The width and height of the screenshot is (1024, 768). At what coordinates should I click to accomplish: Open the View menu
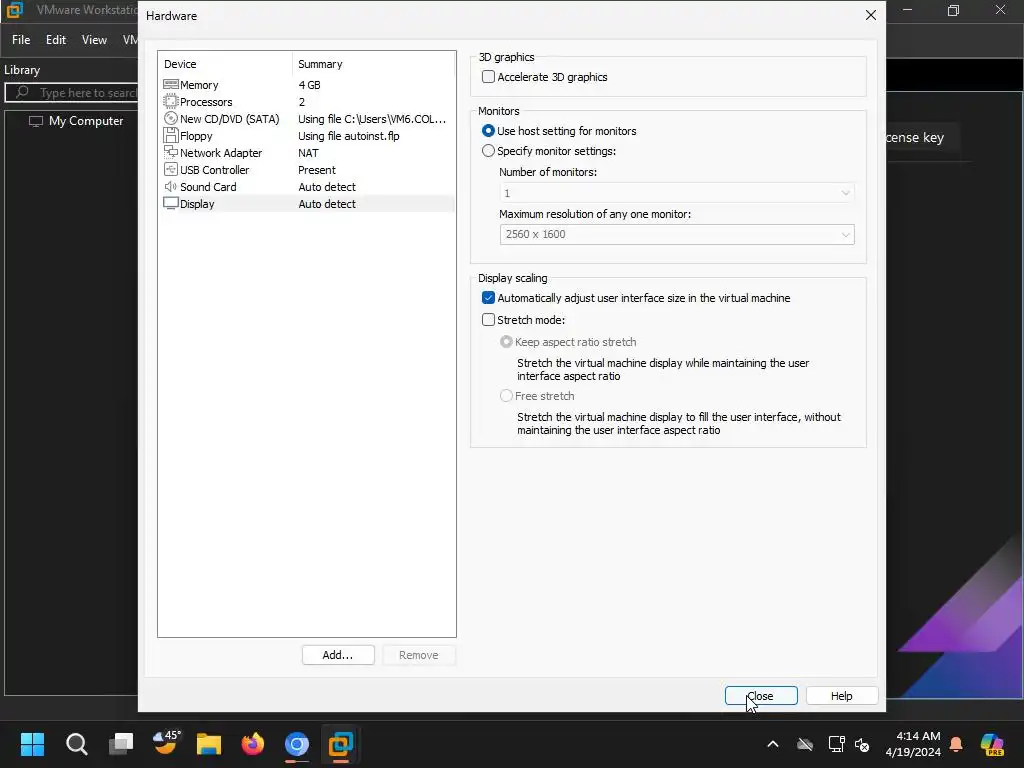click(x=94, y=40)
